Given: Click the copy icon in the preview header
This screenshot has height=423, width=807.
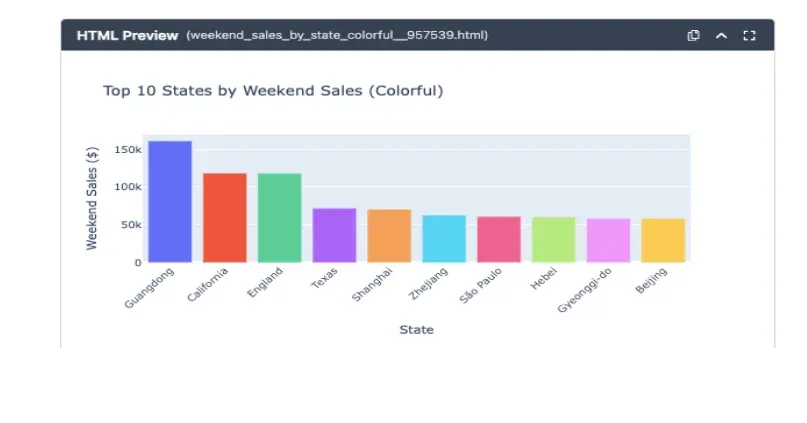Looking at the screenshot, I should pyautogui.click(x=693, y=36).
